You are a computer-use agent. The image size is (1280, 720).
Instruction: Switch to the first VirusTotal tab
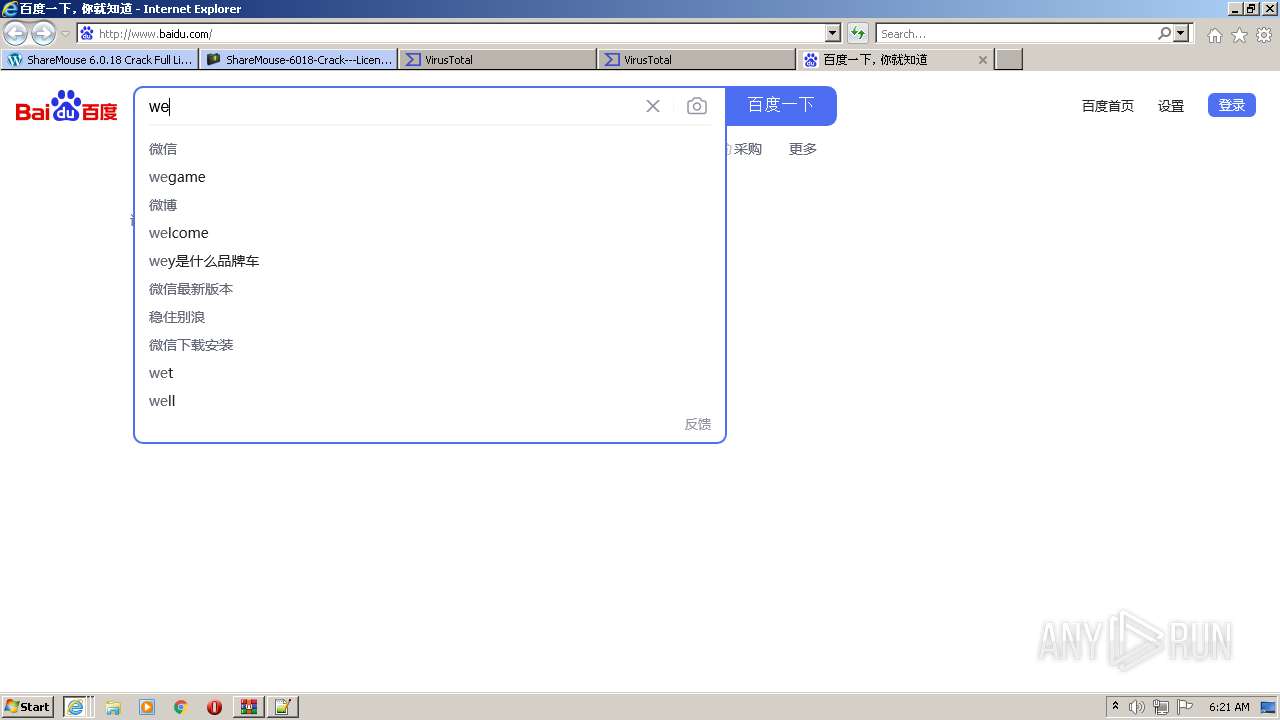[x=498, y=60]
